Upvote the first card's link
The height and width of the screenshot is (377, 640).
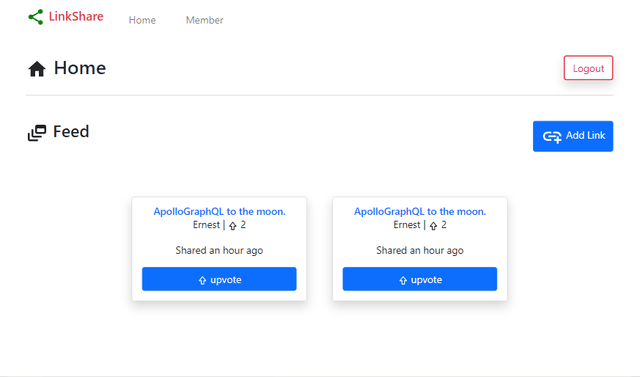pos(219,279)
